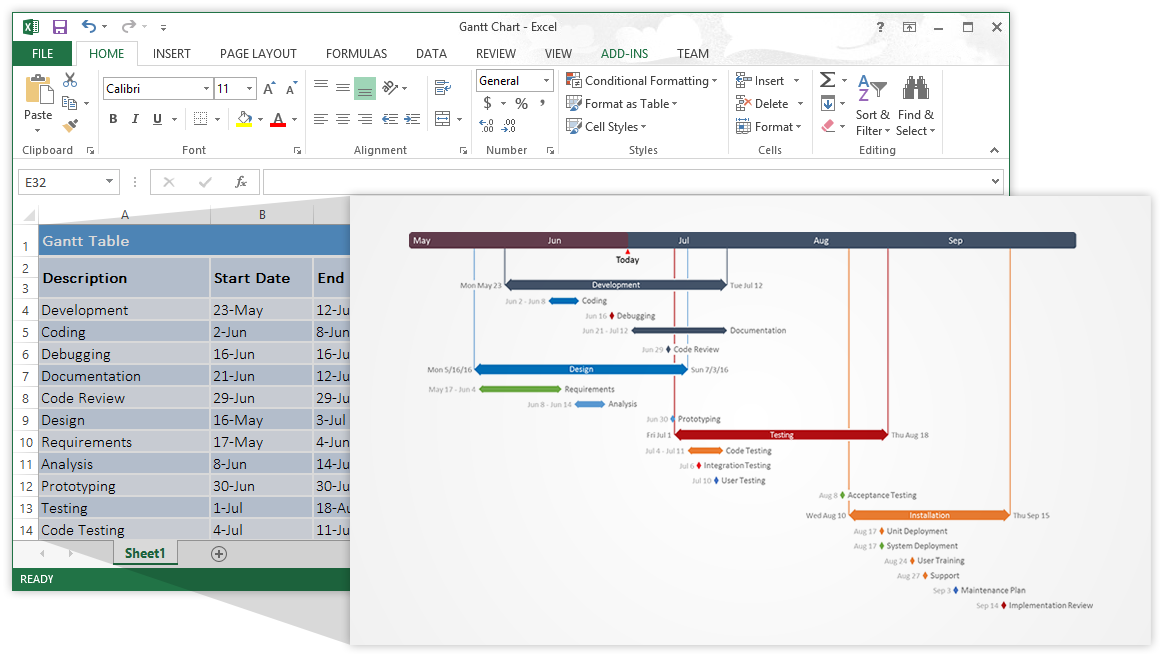1164x668 pixels.
Task: Open Format as Table menu
Action: [x=622, y=103]
